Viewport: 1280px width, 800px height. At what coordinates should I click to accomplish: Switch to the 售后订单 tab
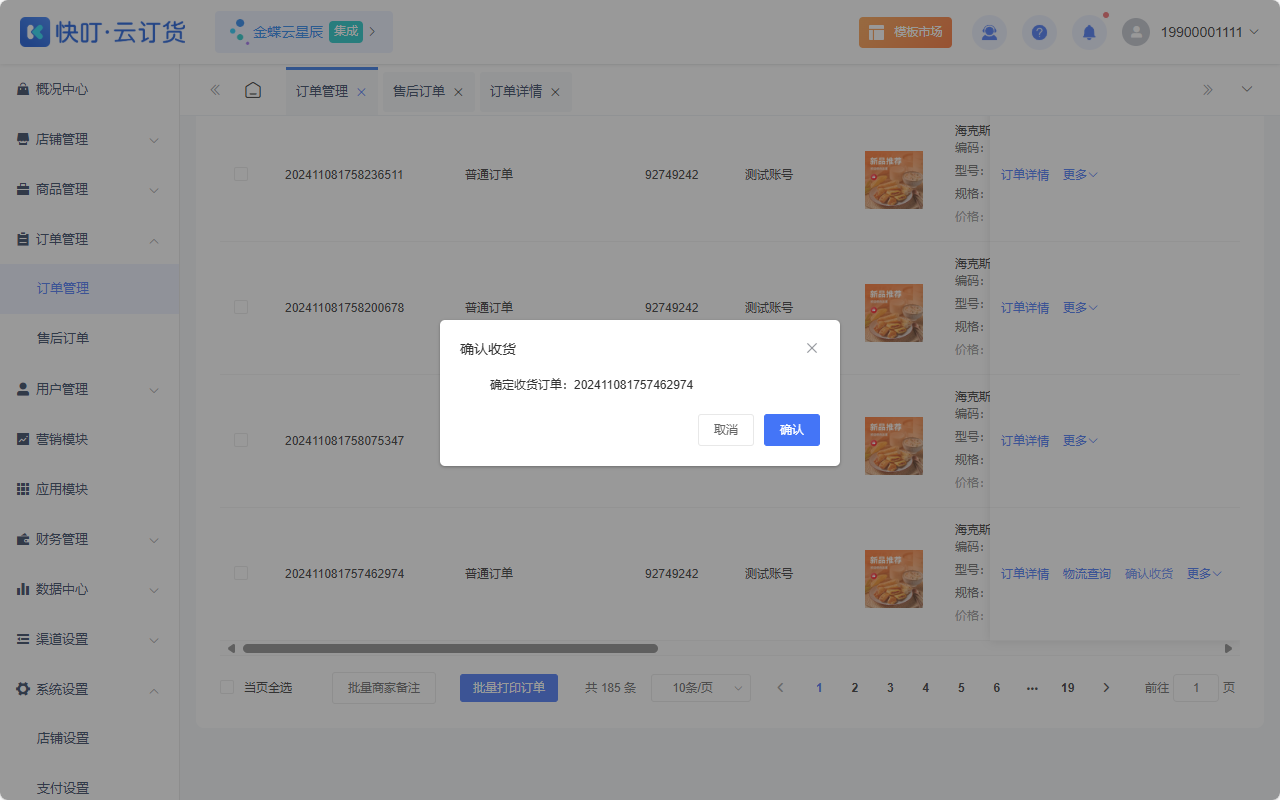coord(419,91)
